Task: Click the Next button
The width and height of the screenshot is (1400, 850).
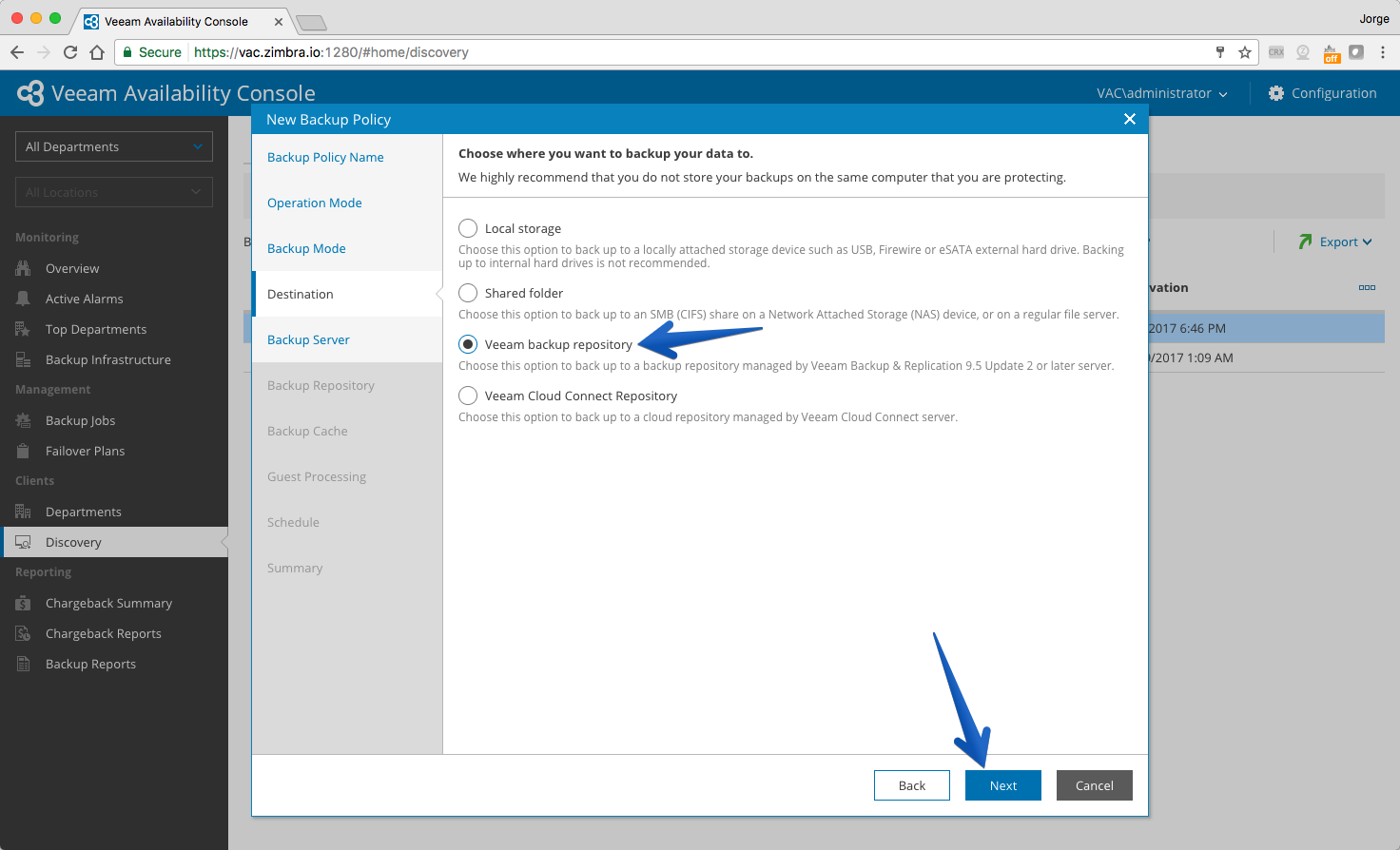Action: tap(1003, 785)
